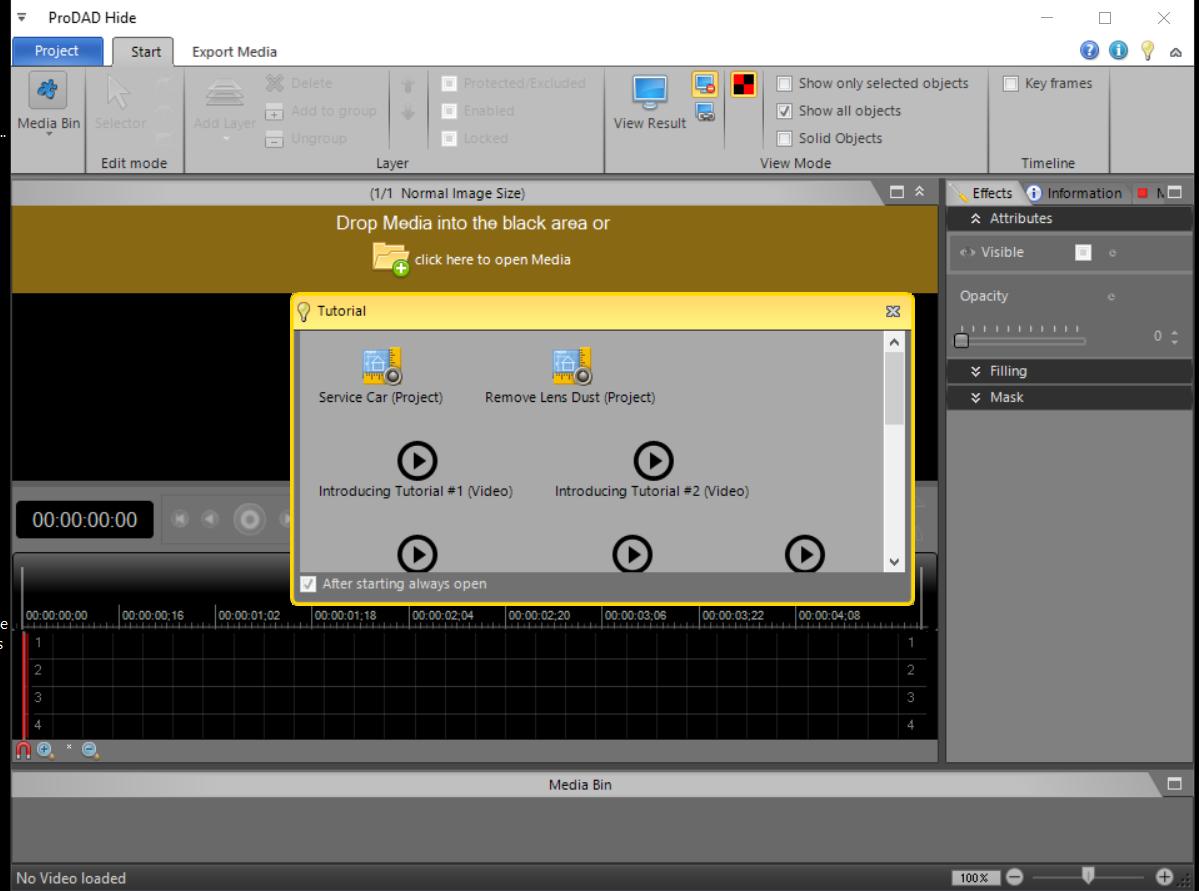The image size is (1199, 891).
Task: Open the Service Car (Project) label
Action: click(x=381, y=398)
